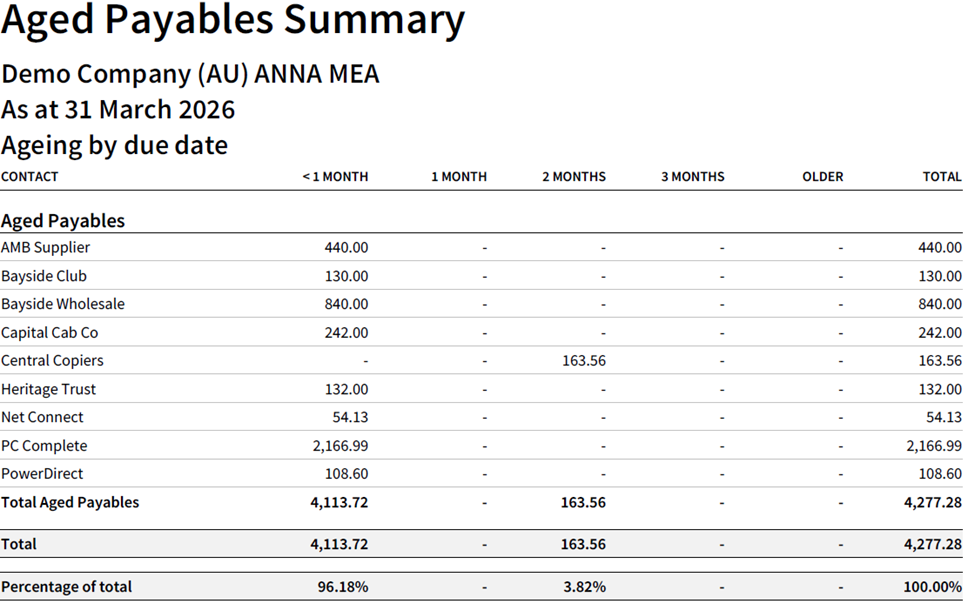Select PowerDirect contact name

(42, 474)
